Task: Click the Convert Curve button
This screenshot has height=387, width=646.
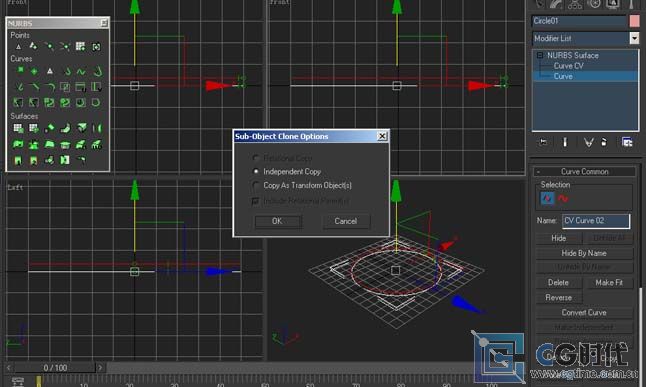Action: [584, 312]
